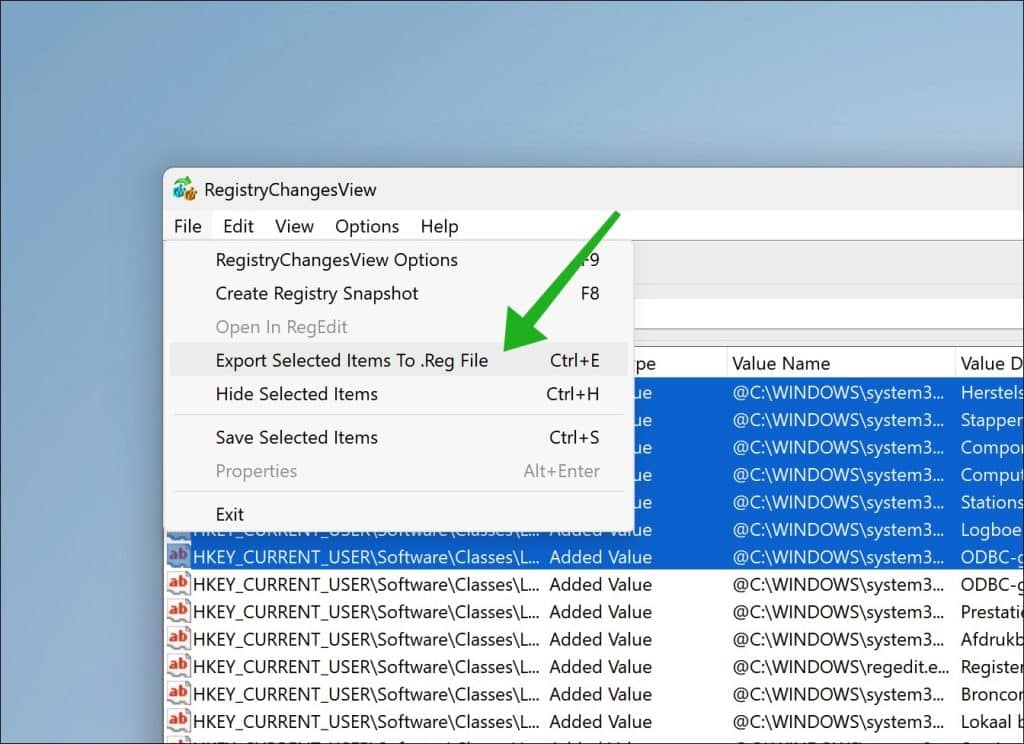This screenshot has width=1024, height=744.
Task: Click the Value D... column header
Action: click(x=989, y=363)
